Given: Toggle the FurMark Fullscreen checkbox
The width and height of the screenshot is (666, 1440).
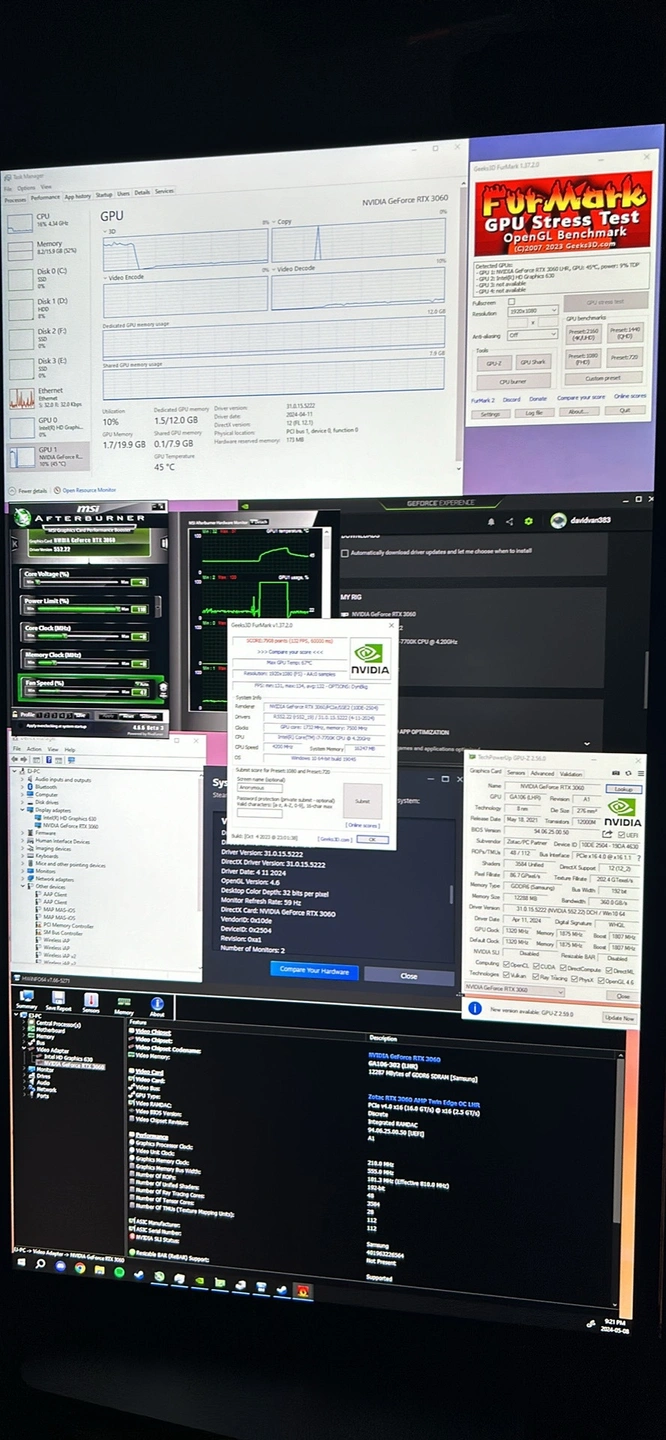Looking at the screenshot, I should pyautogui.click(x=512, y=301).
